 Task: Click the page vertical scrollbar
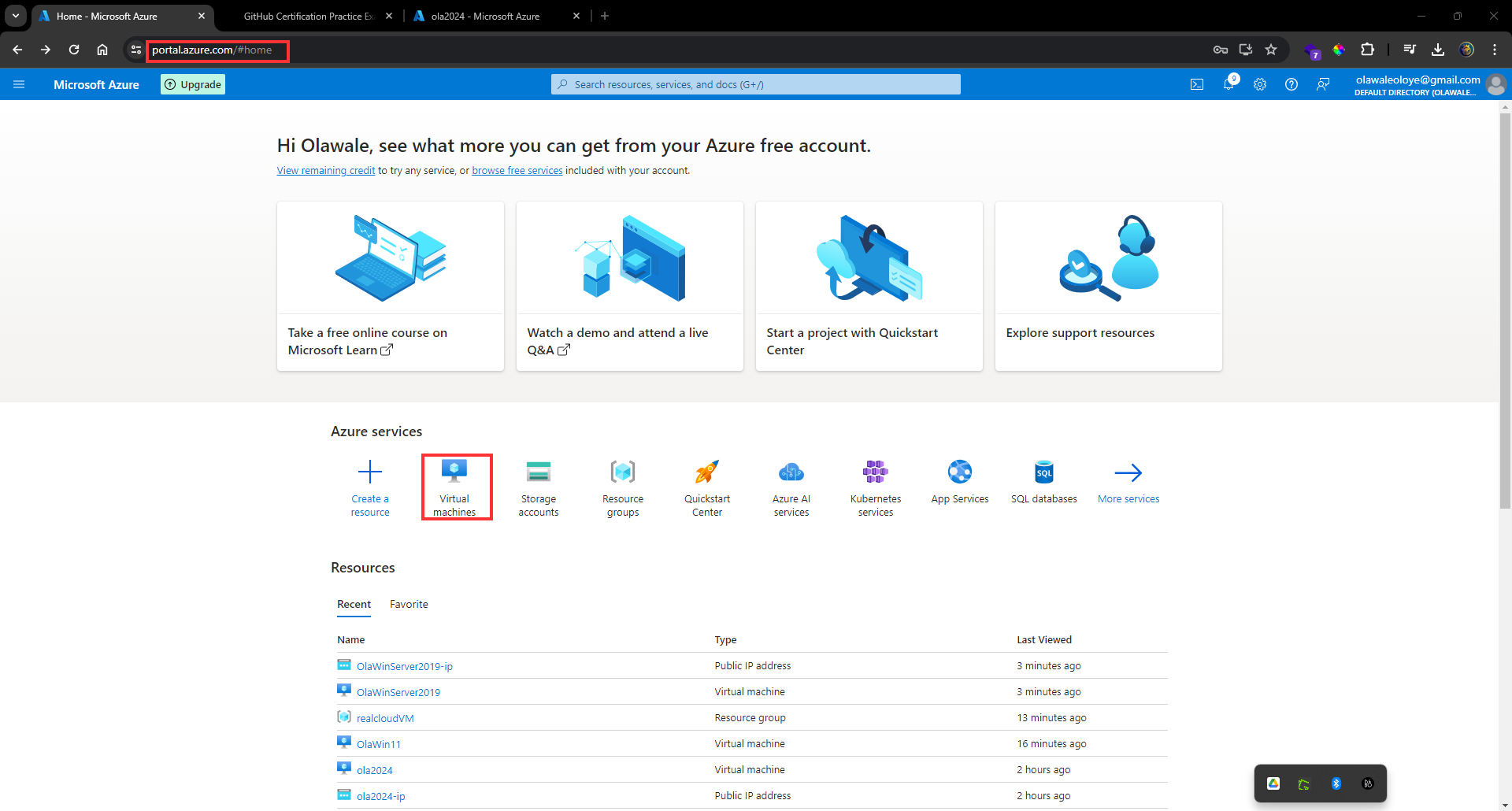(x=1505, y=311)
